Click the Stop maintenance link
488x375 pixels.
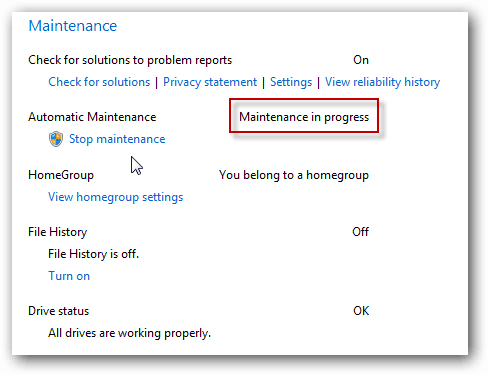pyautogui.click(x=117, y=139)
